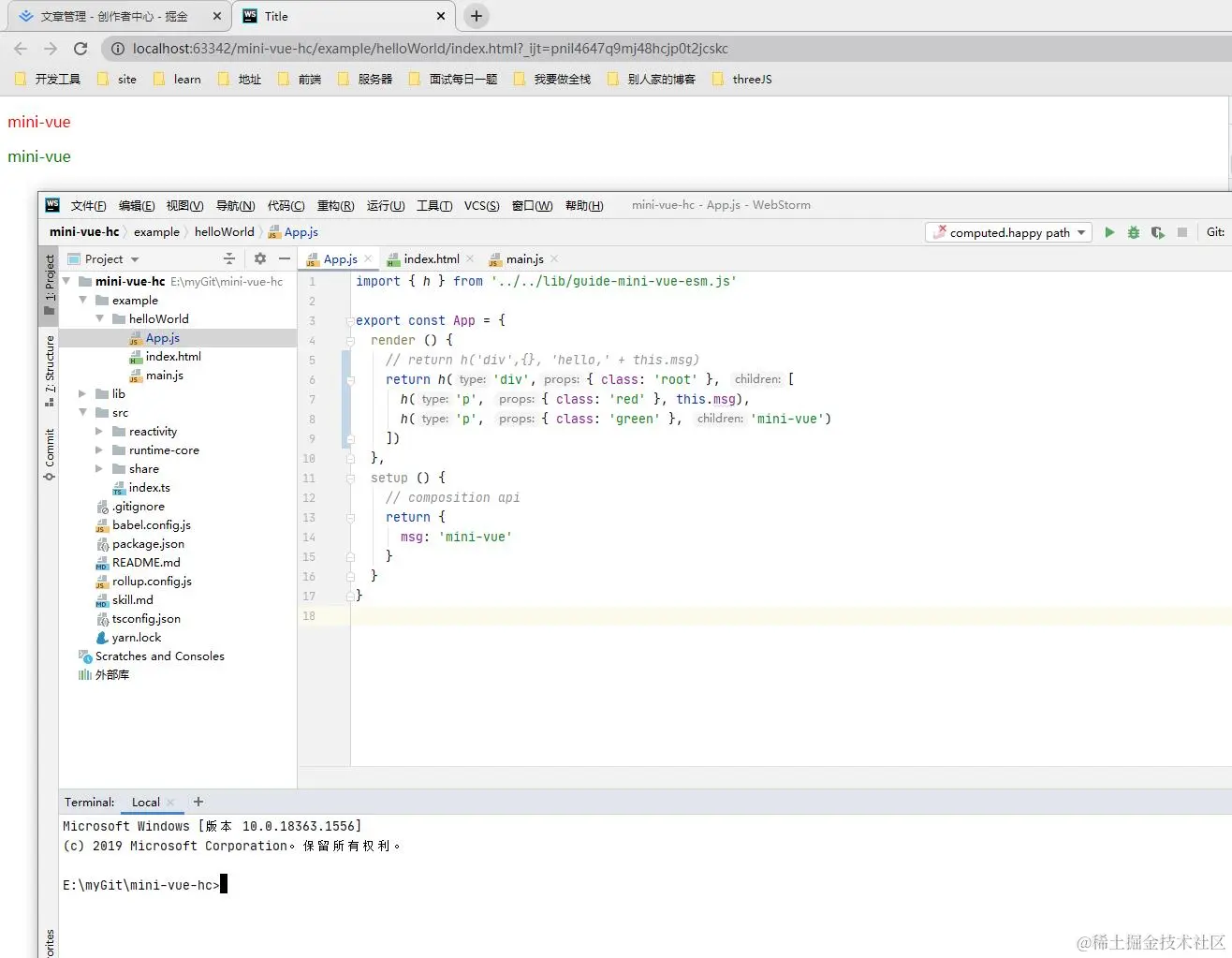This screenshot has height=958, width=1232.
Task: Reload the browser page
Action: [81, 49]
